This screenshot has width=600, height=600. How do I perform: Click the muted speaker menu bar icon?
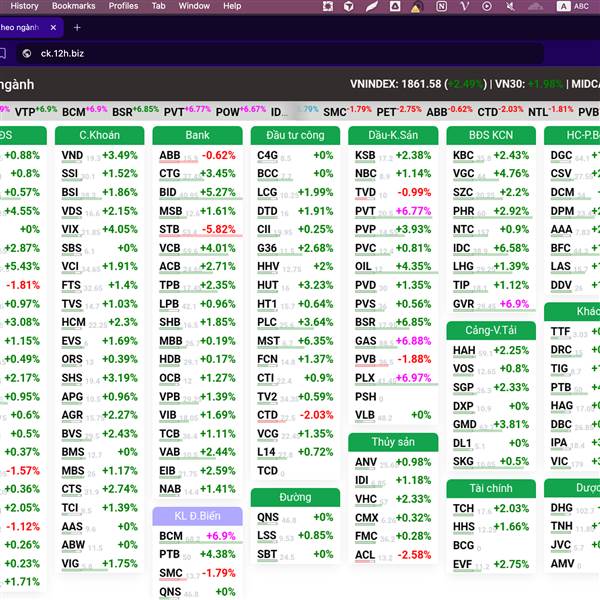[x=510, y=6]
